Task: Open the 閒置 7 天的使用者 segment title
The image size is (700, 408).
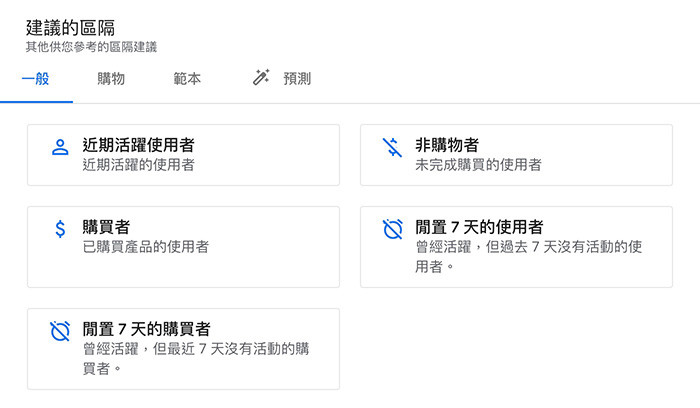Action: [x=479, y=227]
